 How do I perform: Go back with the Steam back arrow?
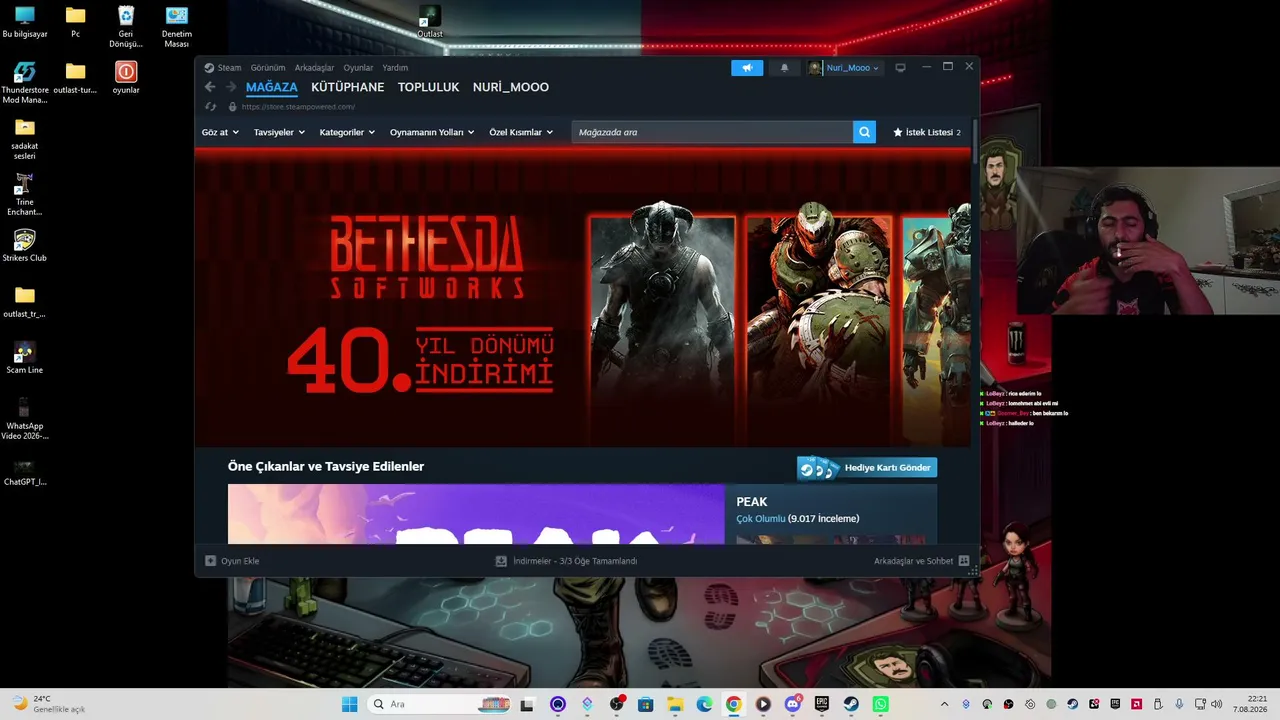click(210, 87)
